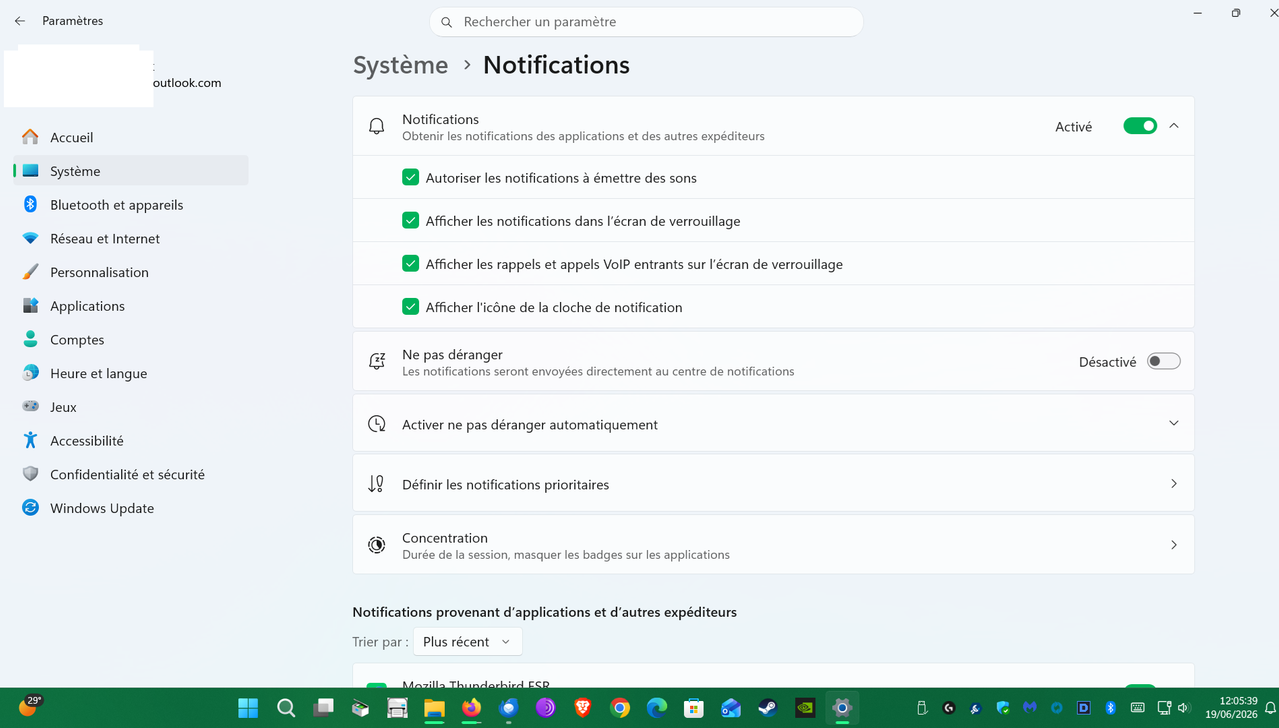Open Définir les notifications prioritaires
The width and height of the screenshot is (1279, 728).
coord(773,484)
